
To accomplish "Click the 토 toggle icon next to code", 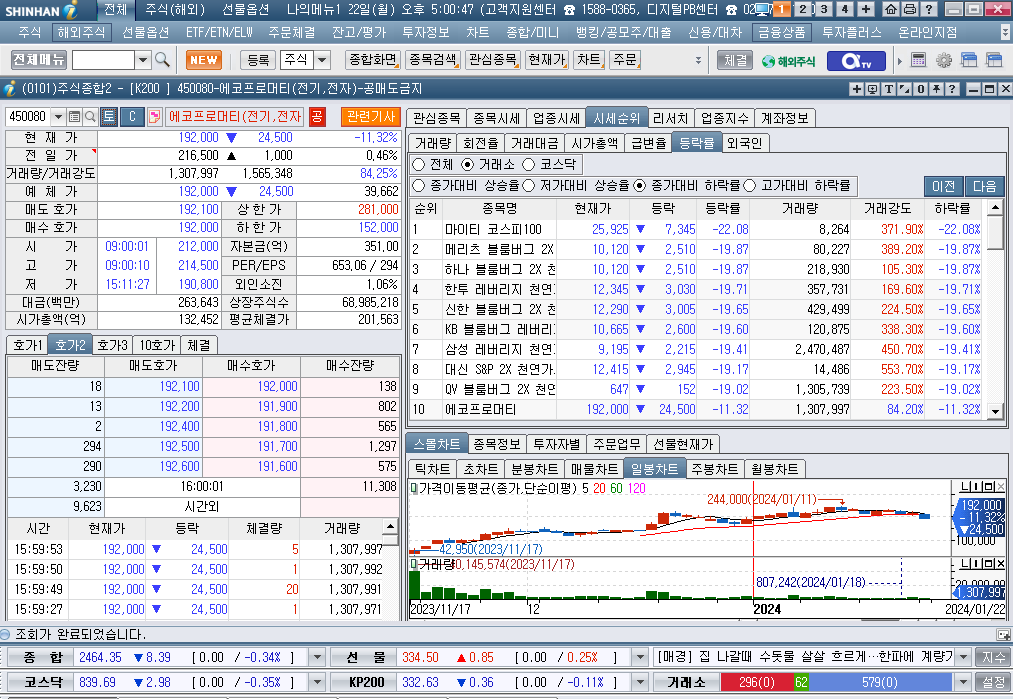I will [109, 116].
